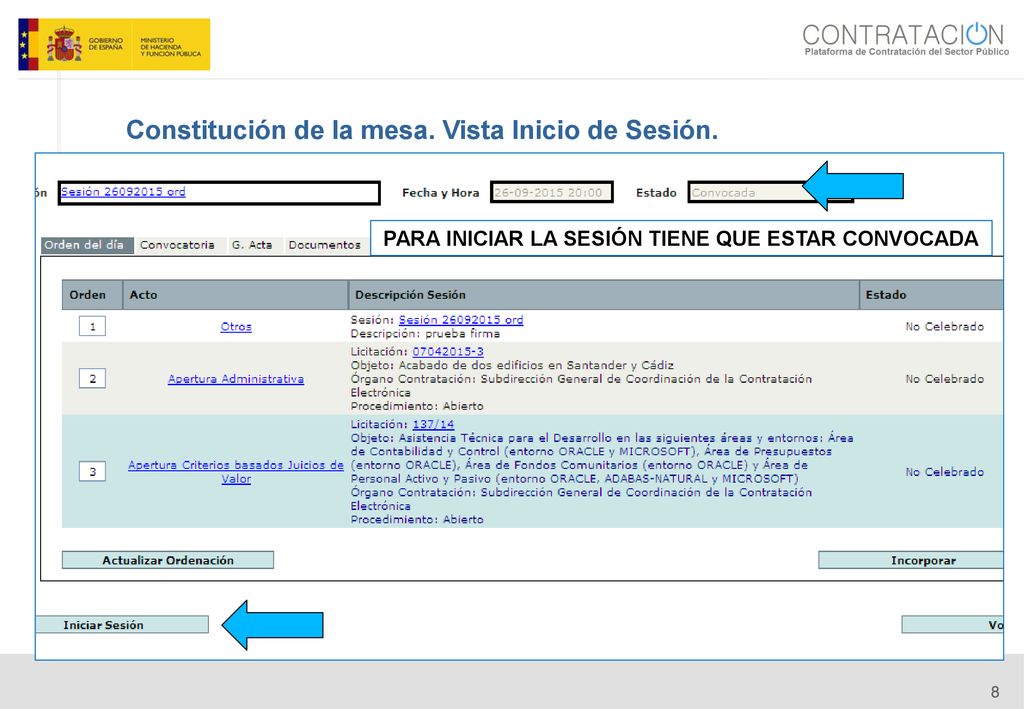Click the Descripción: prueba firma text
Viewport: 1024px width, 709px height.
(x=425, y=334)
